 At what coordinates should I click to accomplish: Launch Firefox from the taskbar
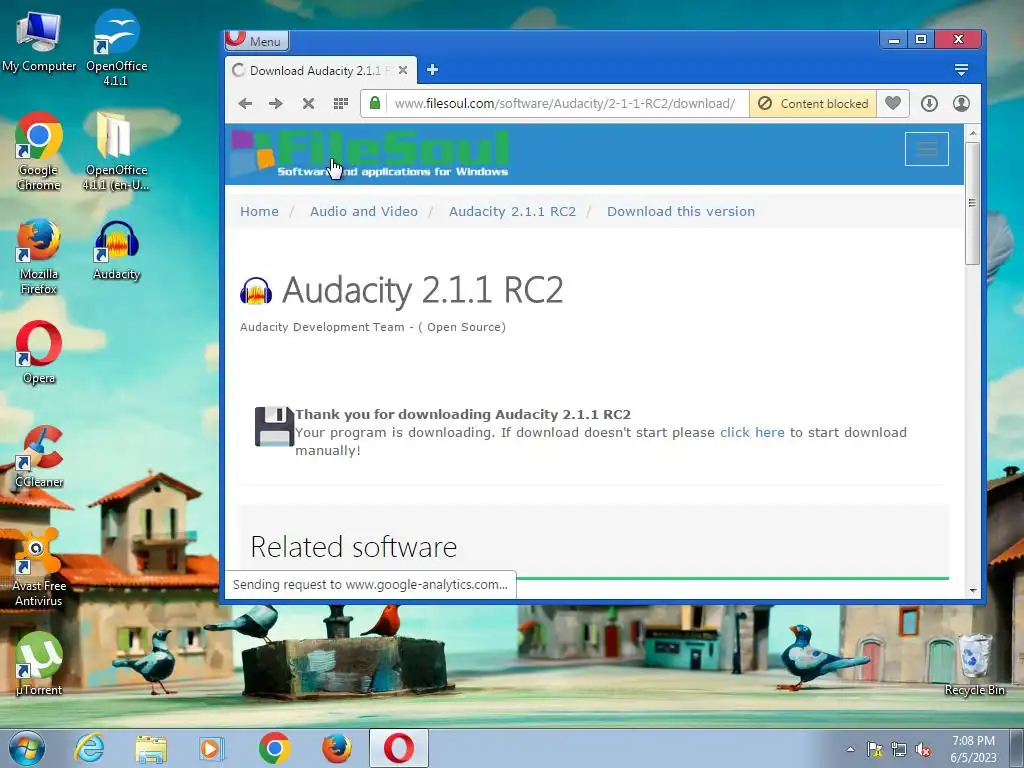point(336,748)
